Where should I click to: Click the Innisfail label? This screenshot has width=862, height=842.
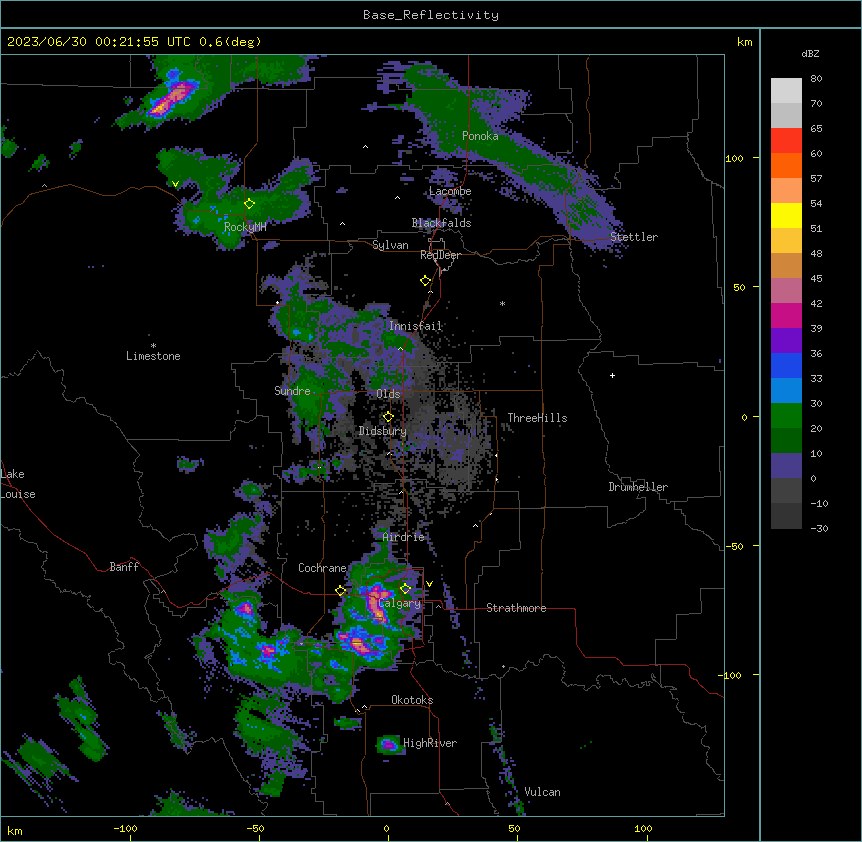416,326
